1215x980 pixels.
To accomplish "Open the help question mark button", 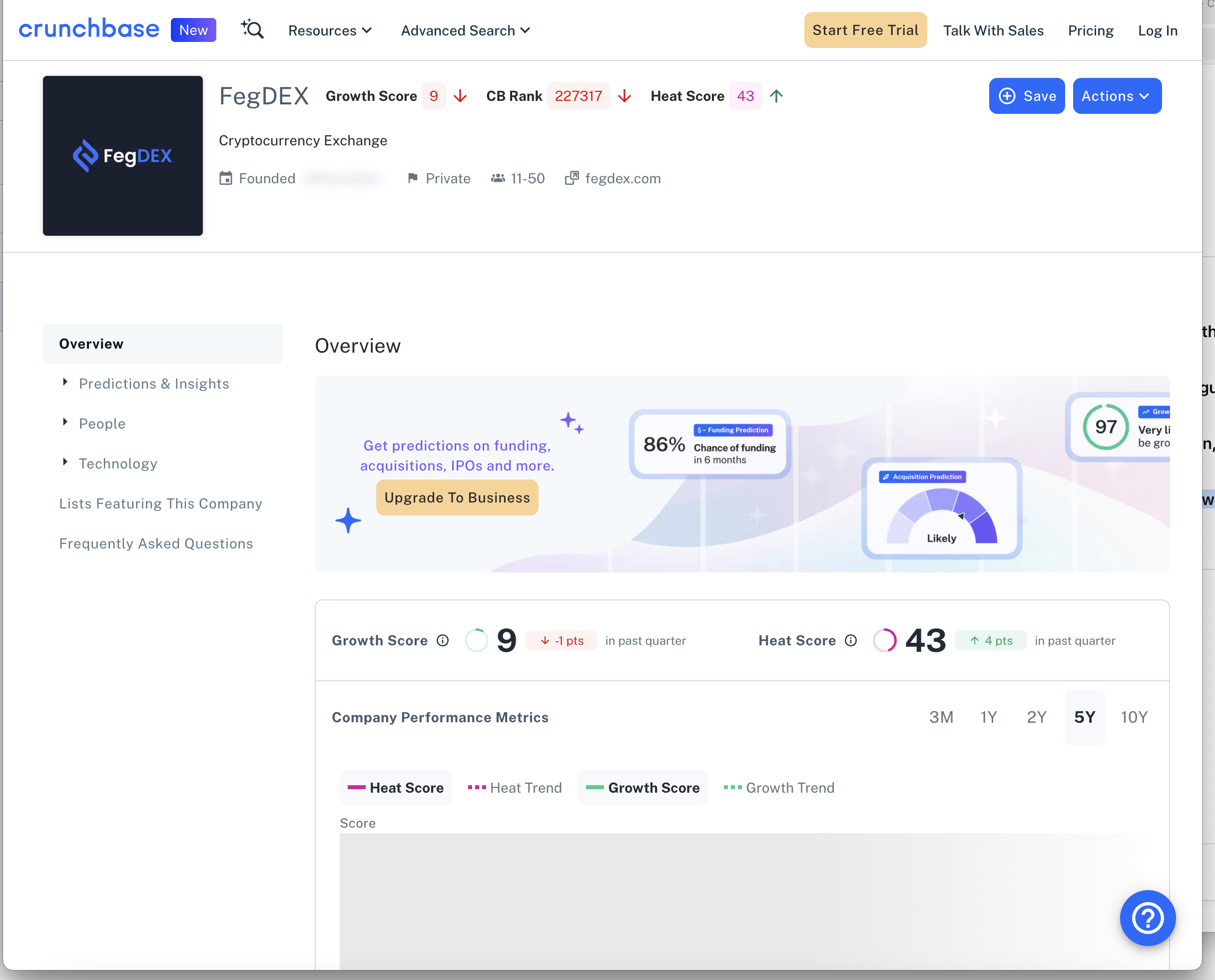I will [1147, 918].
